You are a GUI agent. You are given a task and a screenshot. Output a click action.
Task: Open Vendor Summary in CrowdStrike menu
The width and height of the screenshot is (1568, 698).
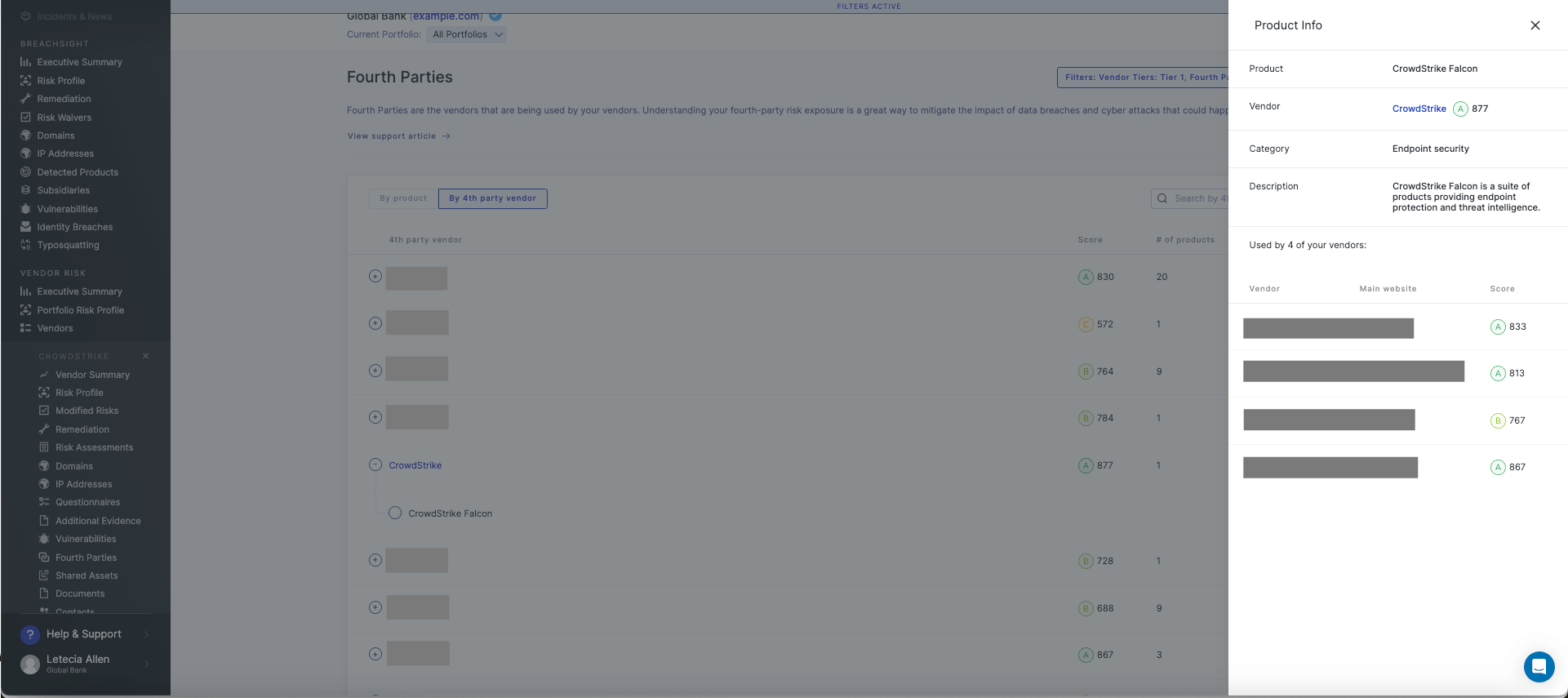coord(92,375)
